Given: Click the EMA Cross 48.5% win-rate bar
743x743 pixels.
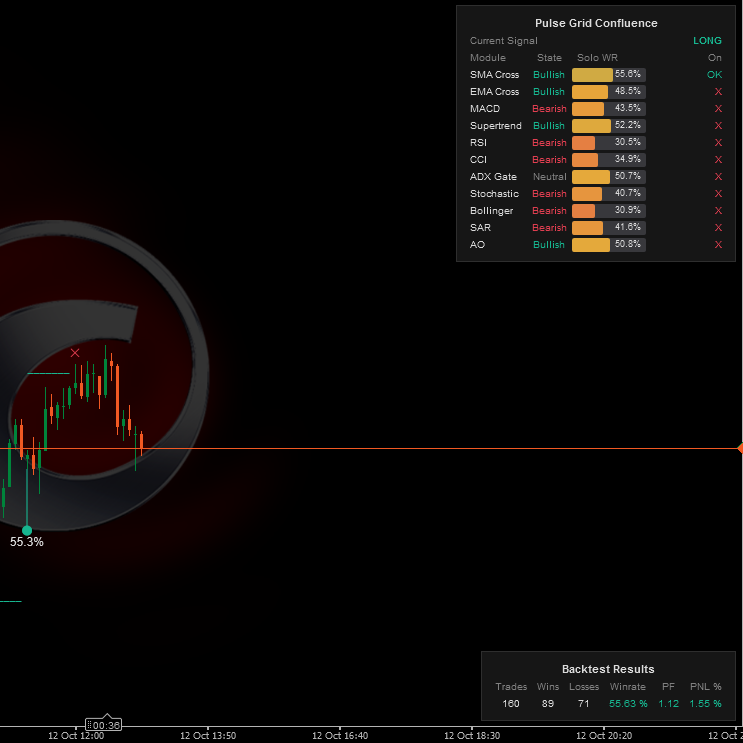Looking at the screenshot, I should coord(608,91).
